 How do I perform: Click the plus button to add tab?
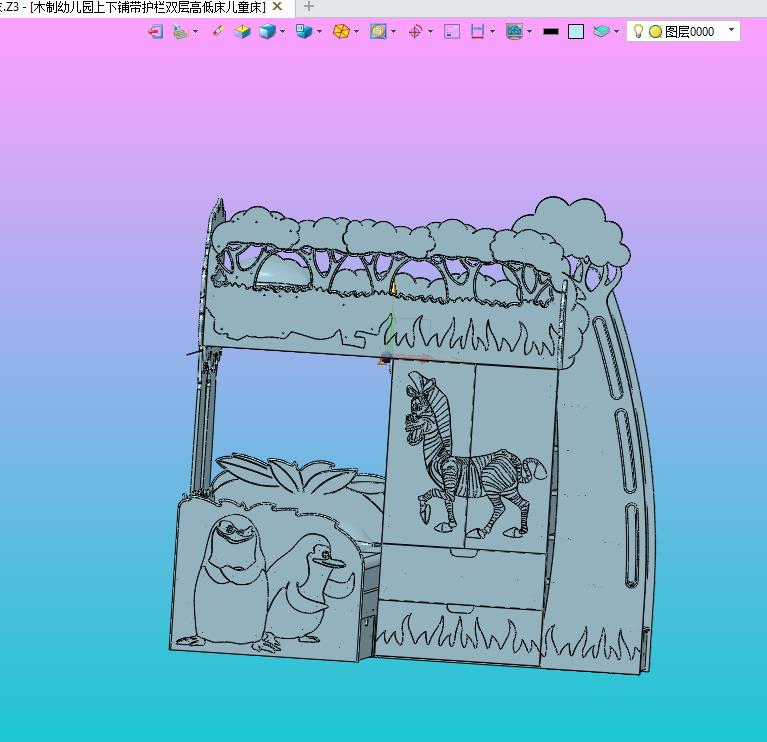pos(309,6)
